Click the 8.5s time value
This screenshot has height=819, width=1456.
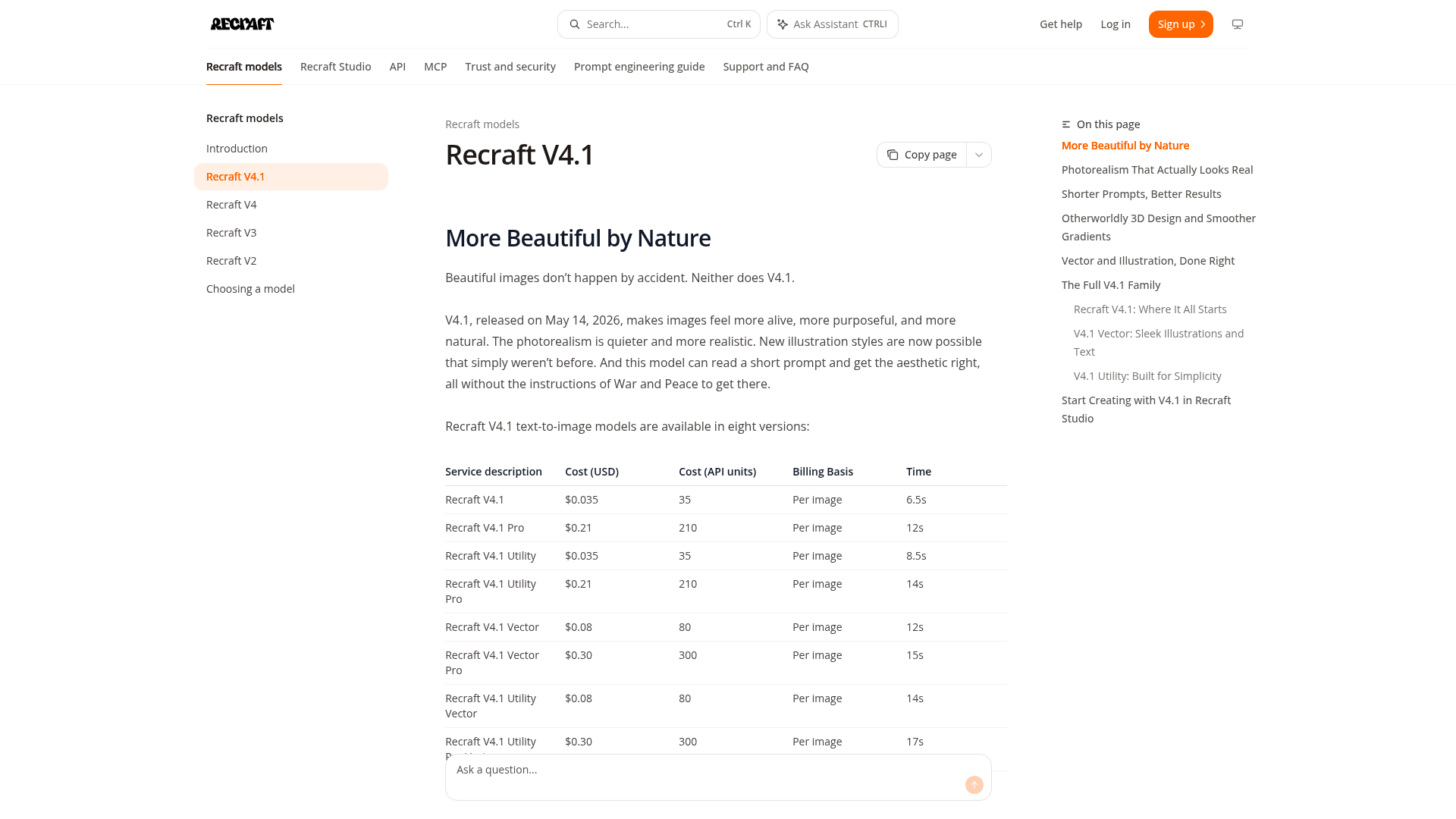coord(916,556)
